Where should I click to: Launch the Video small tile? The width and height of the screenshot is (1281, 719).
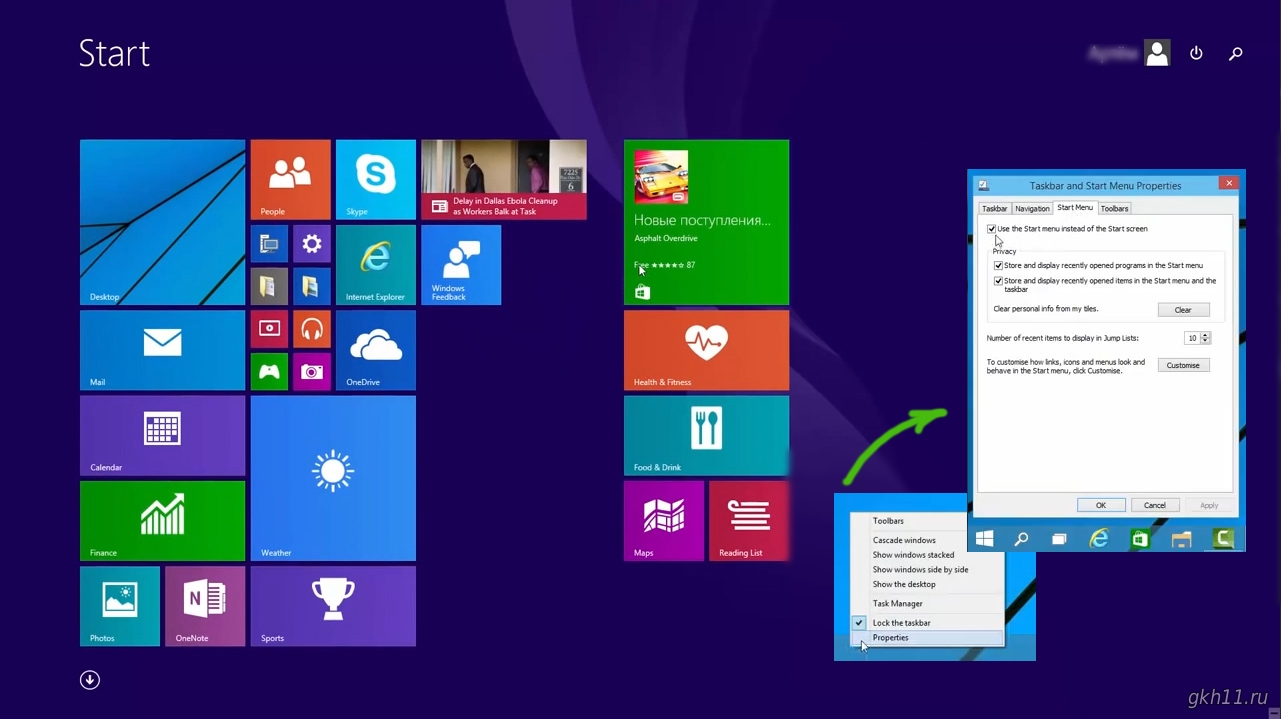click(269, 329)
